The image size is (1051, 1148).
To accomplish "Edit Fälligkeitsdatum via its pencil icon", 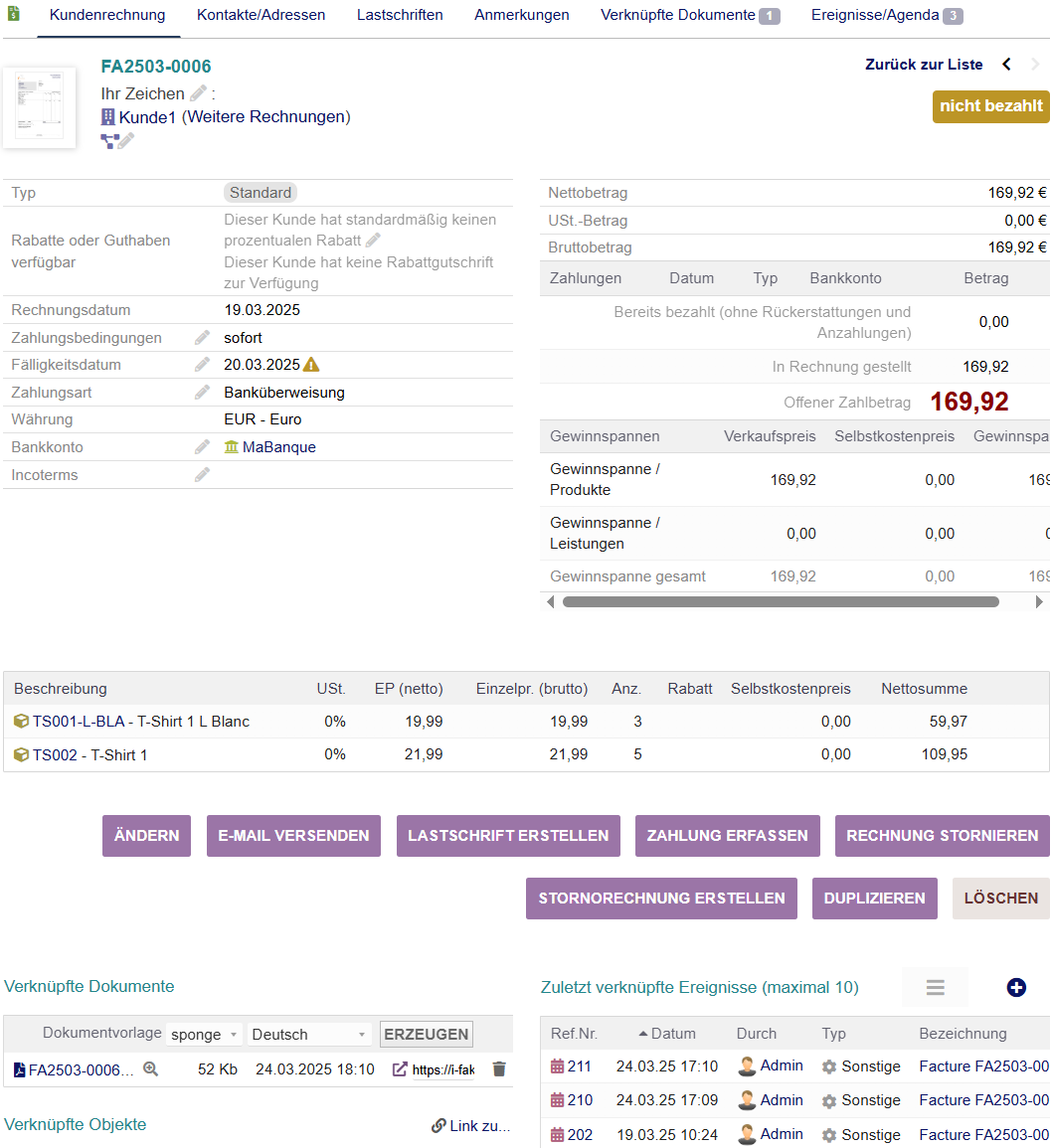I will tap(202, 365).
